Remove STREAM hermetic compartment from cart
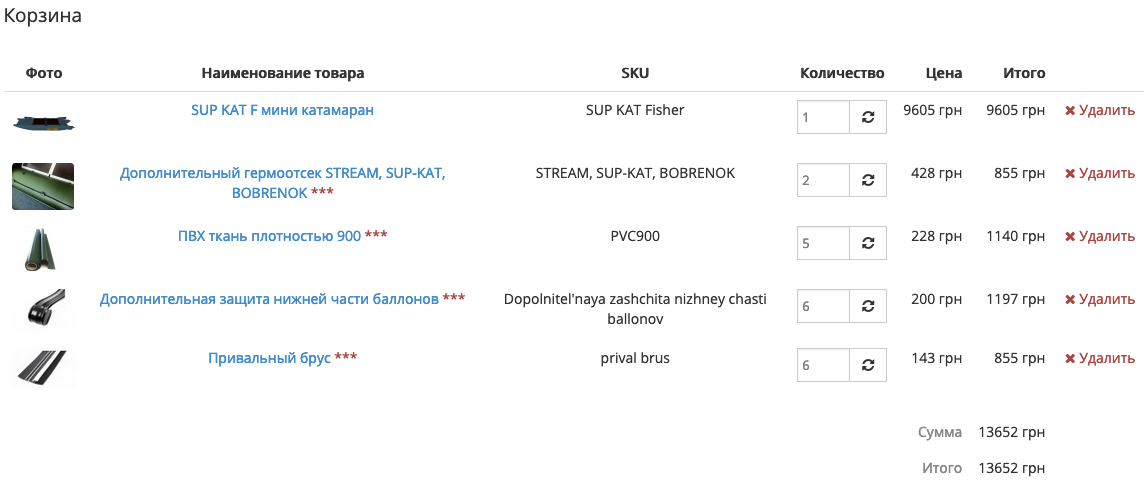1147x486 pixels. pyautogui.click(x=1100, y=174)
